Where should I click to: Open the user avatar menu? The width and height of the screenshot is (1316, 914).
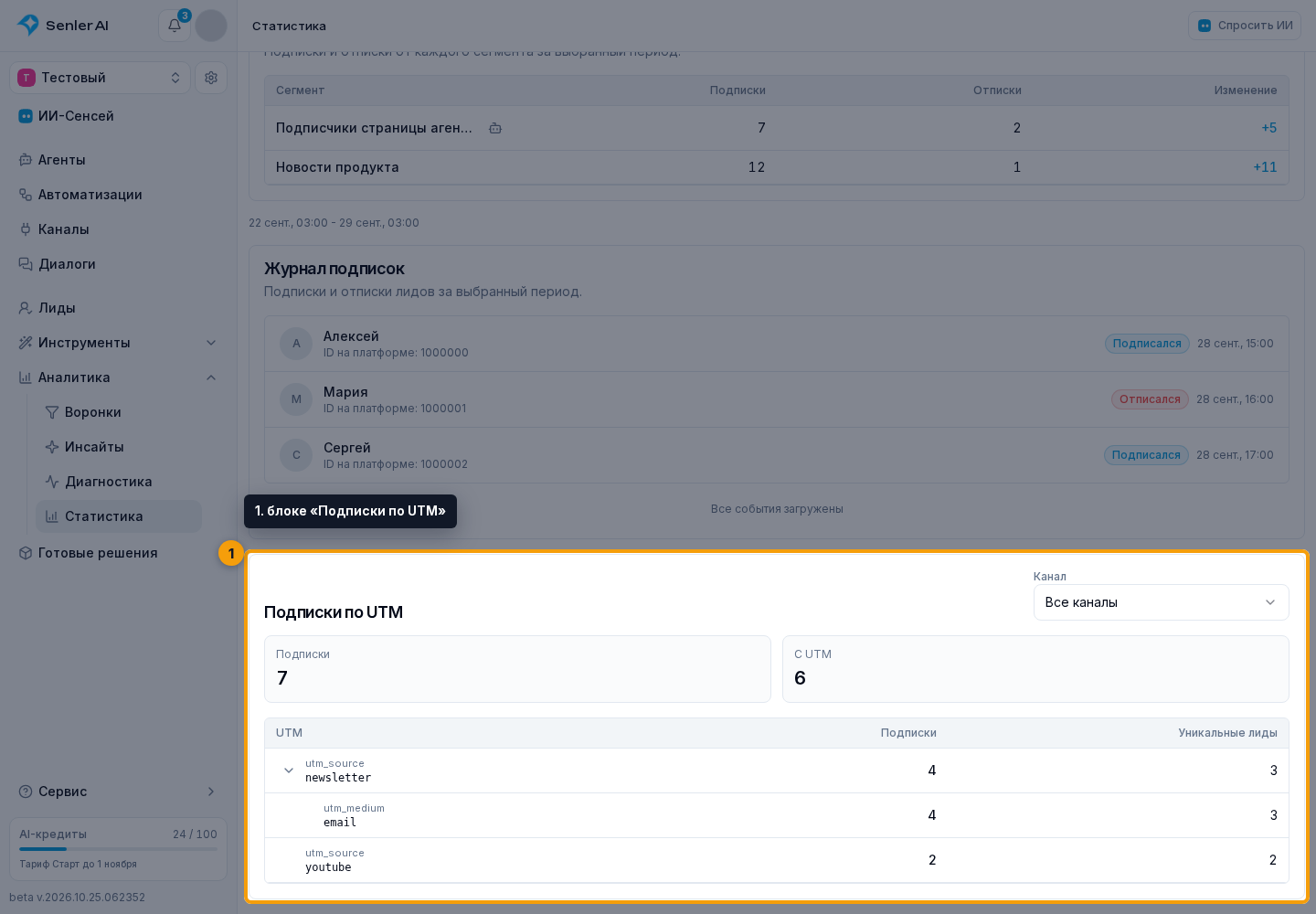click(211, 26)
